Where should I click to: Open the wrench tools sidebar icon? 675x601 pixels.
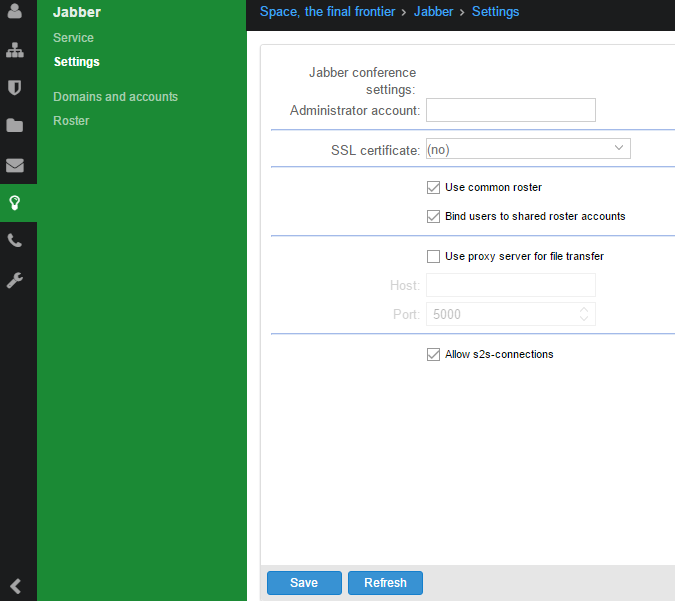pyautogui.click(x=15, y=280)
